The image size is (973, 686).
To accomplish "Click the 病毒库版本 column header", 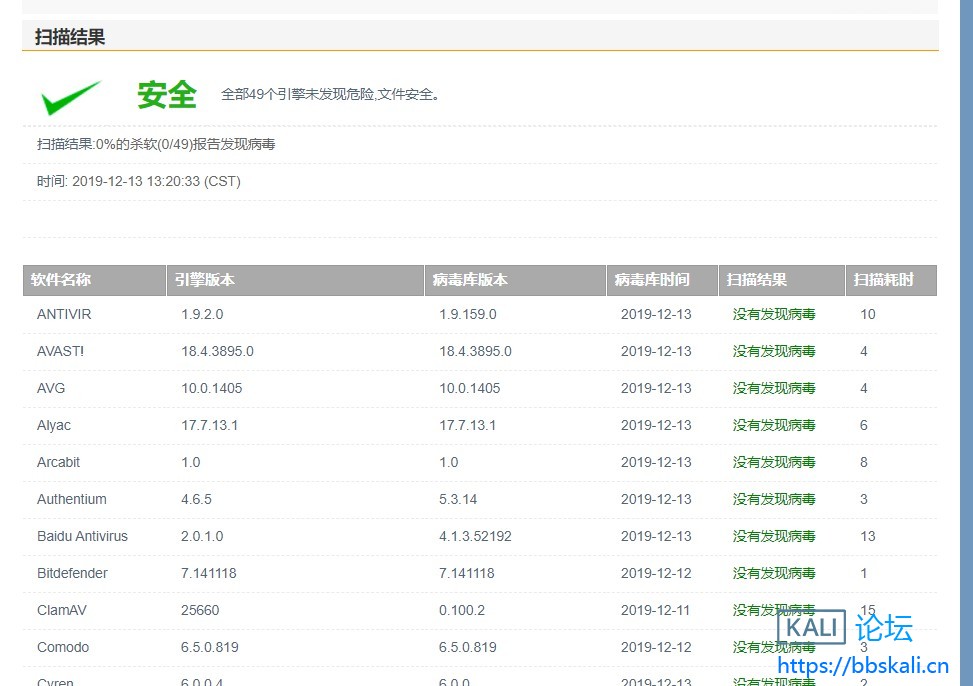I will click(470, 280).
